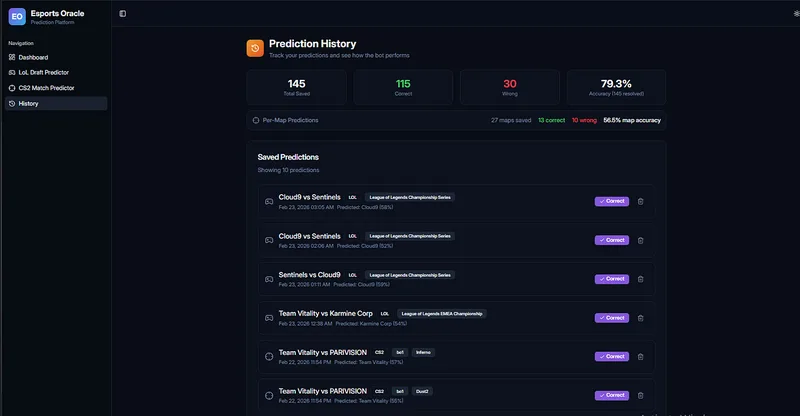Click the orange Prediction History icon
Viewport: 800px width, 416px height.
[x=255, y=48]
